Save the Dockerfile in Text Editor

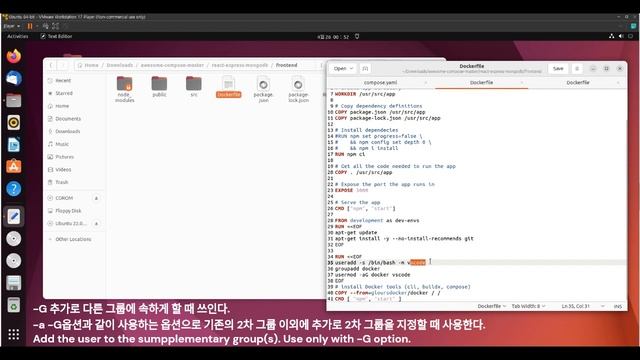click(x=558, y=69)
